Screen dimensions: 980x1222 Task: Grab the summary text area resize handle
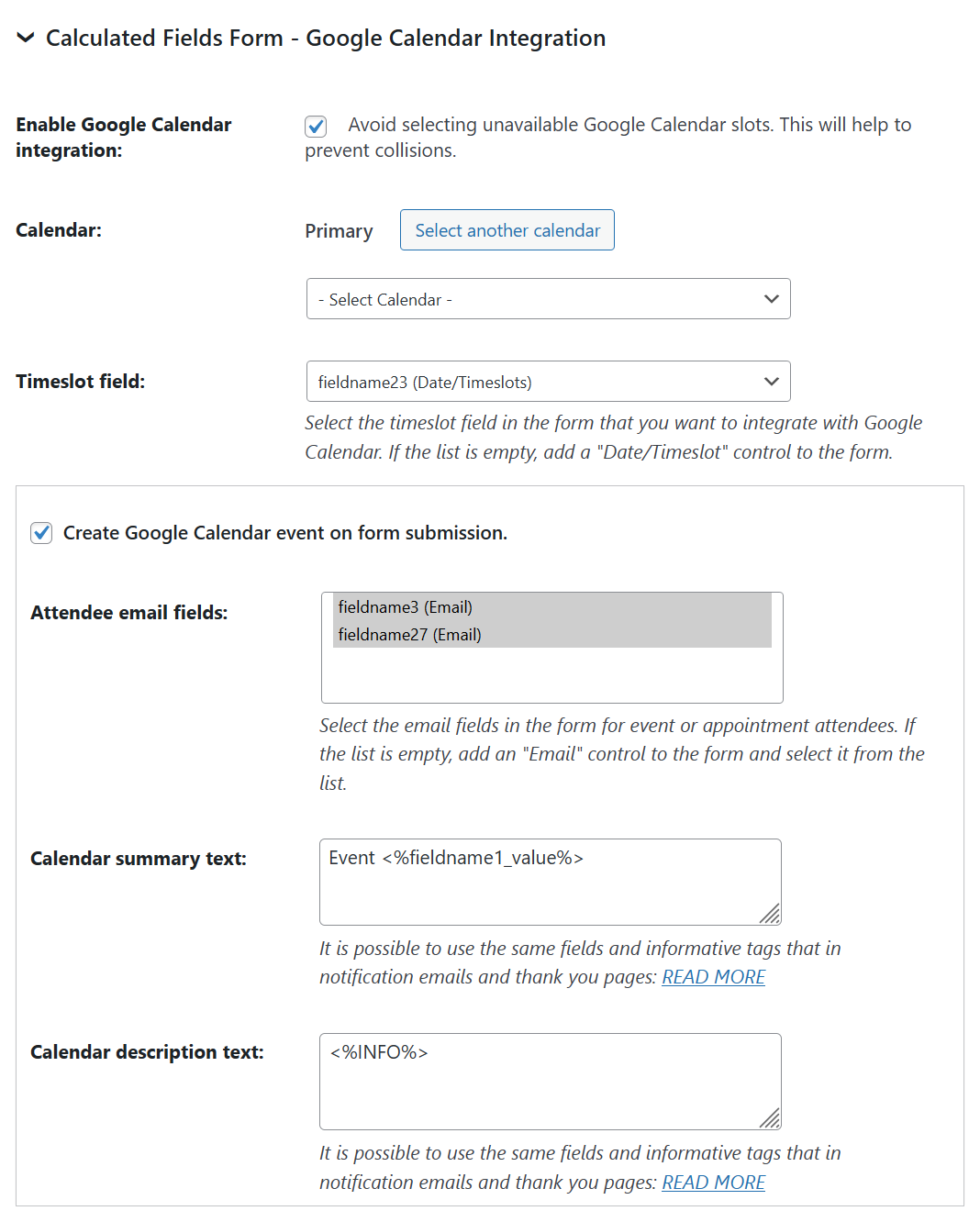point(771,914)
